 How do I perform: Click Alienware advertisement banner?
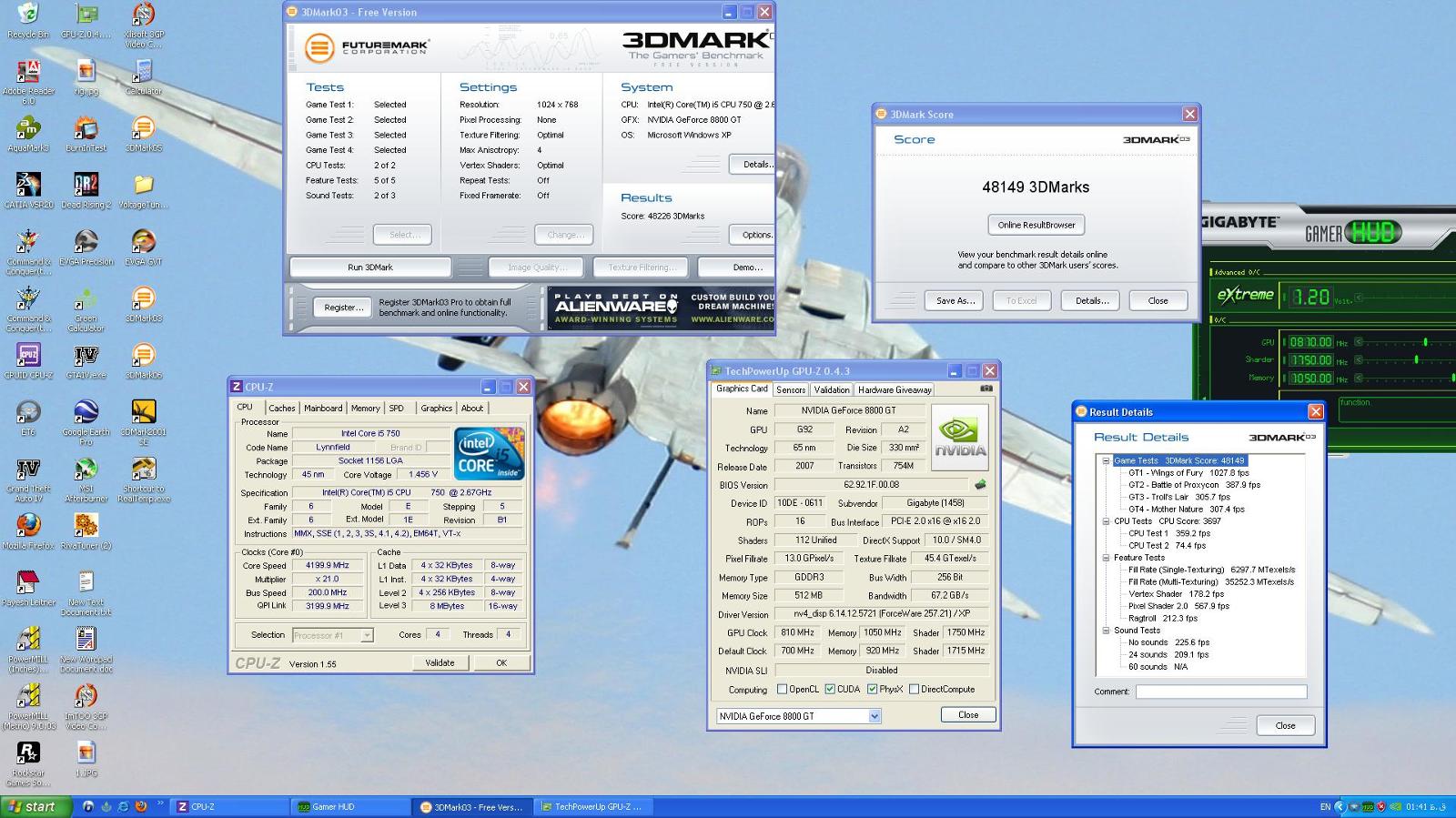[662, 308]
